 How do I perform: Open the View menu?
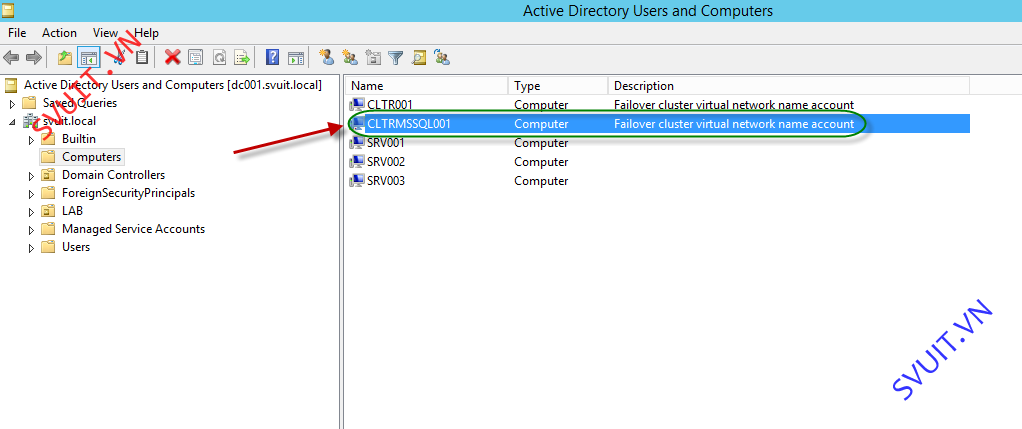(x=105, y=33)
